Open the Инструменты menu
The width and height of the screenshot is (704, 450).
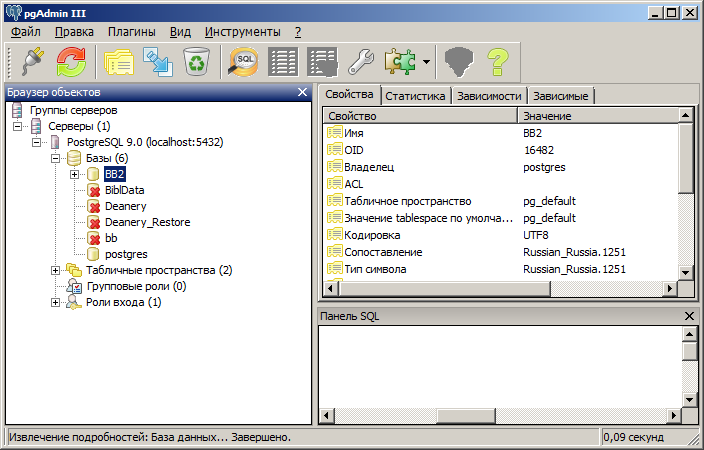242,32
